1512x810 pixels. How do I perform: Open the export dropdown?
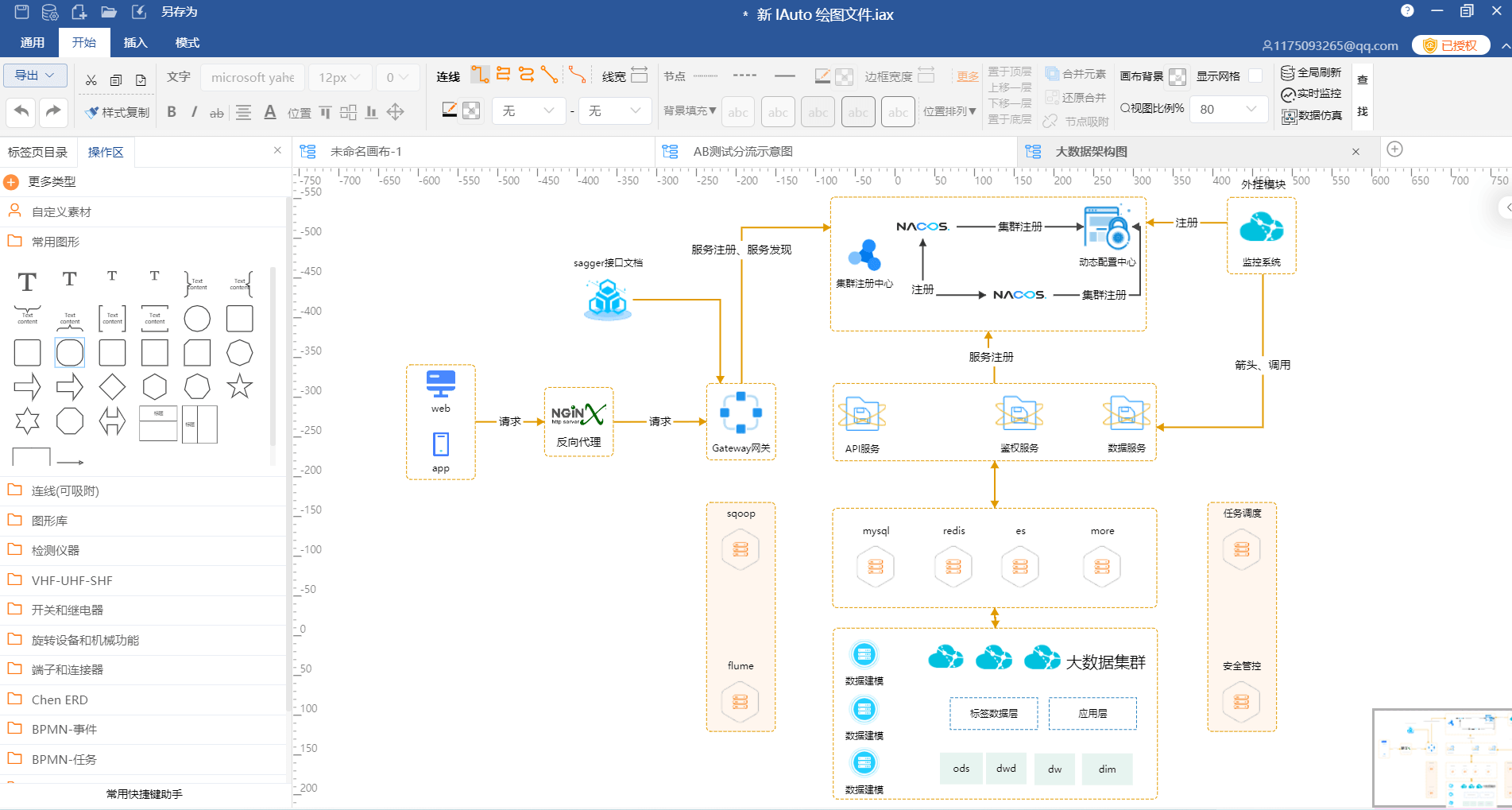[35, 75]
